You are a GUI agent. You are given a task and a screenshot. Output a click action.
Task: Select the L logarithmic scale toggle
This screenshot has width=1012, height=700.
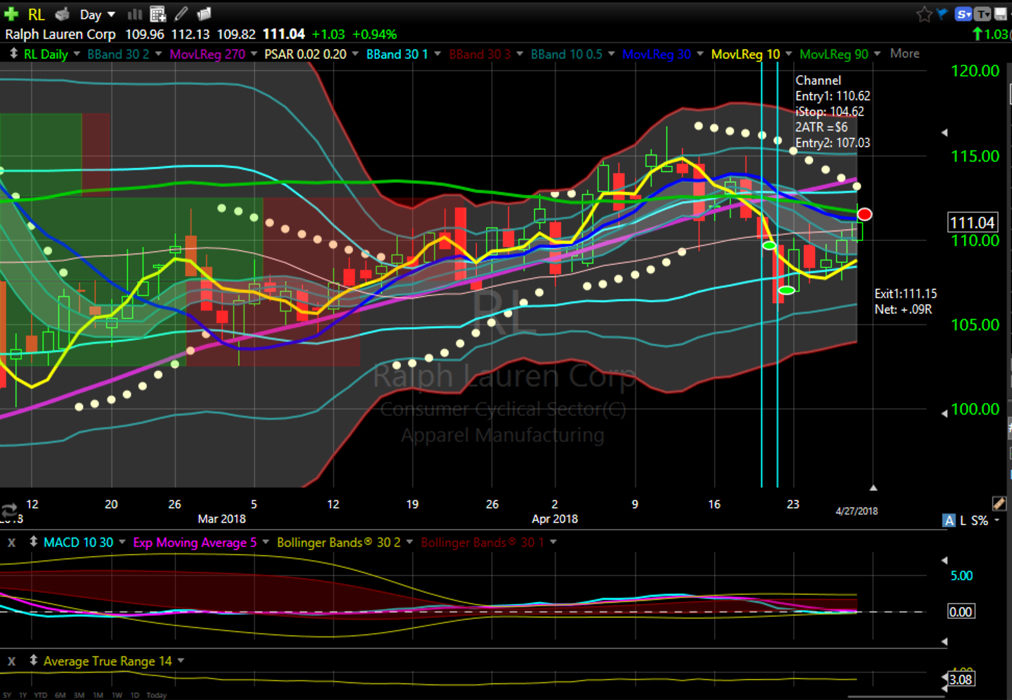pos(963,520)
